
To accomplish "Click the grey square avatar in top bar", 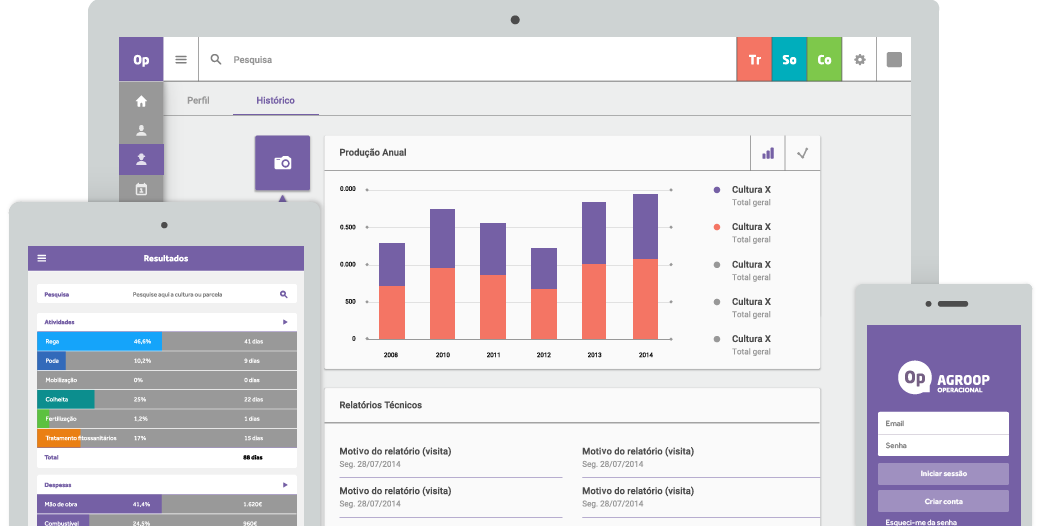I will click(x=894, y=59).
